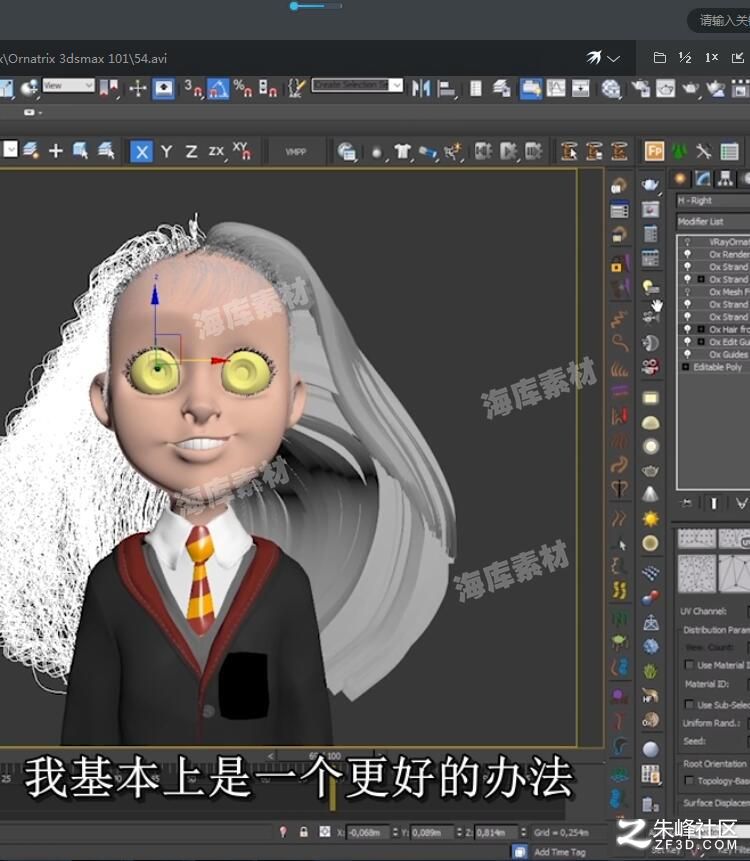The height and width of the screenshot is (861, 750).
Task: Click Show End Result toggle under stack
Action: [x=714, y=504]
